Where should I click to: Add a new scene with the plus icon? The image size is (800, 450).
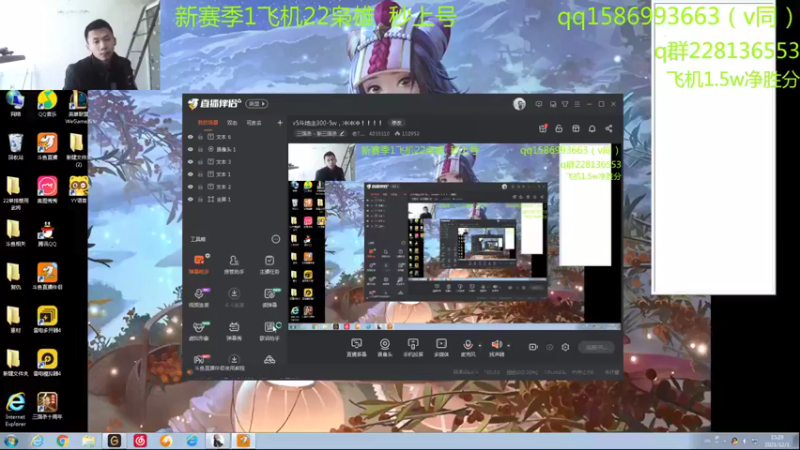click(x=280, y=123)
